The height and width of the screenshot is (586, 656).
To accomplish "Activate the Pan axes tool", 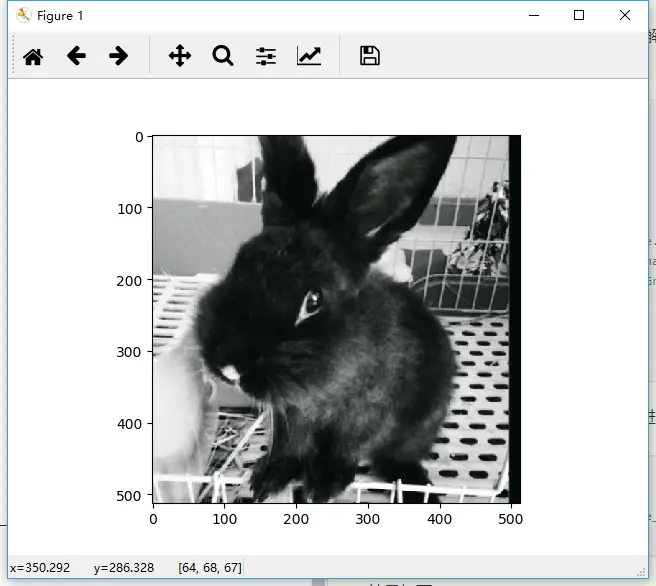I will coord(180,56).
